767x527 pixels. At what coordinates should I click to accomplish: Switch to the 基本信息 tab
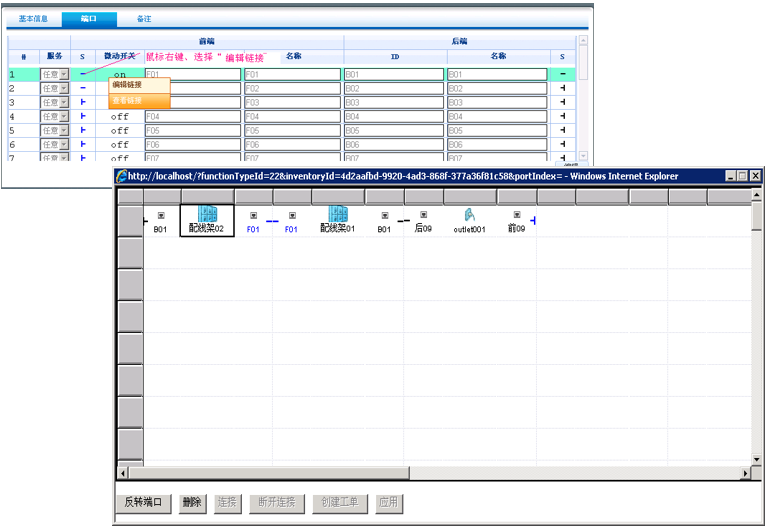coord(34,19)
